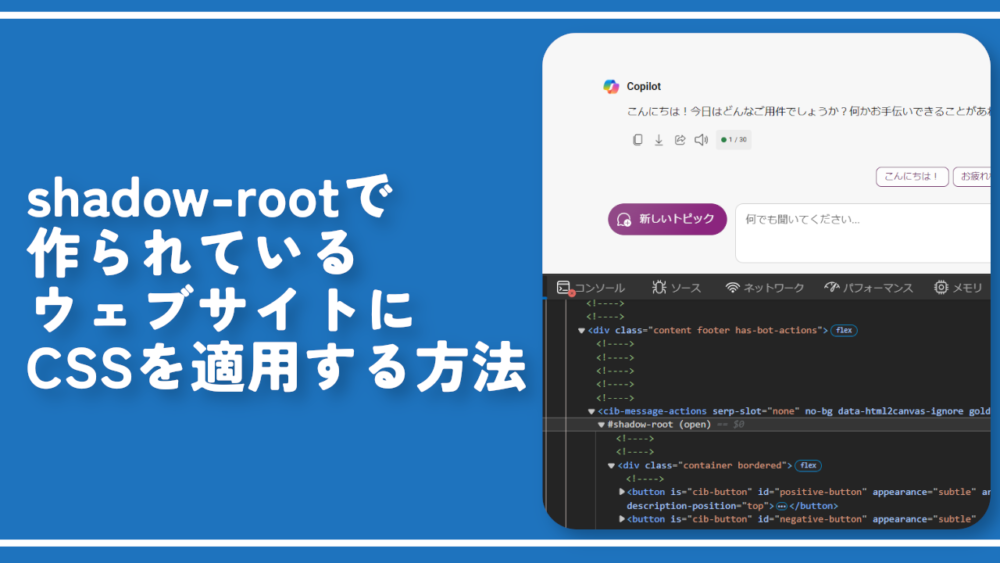Open the コンソール DevTools tab
The height and width of the screenshot is (563, 1000).
point(591,288)
